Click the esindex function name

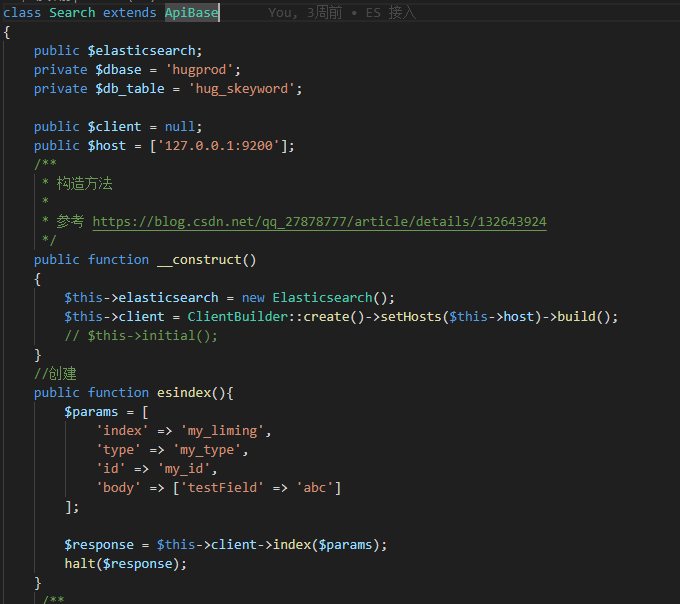click(x=184, y=393)
